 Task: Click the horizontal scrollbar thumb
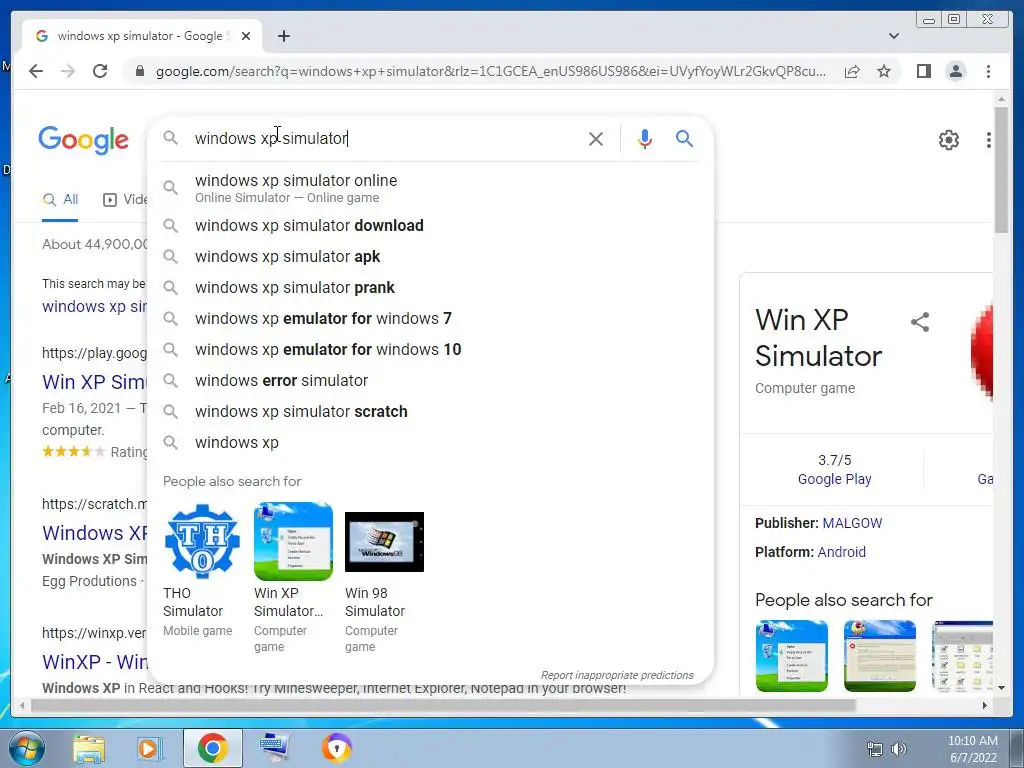coord(443,705)
